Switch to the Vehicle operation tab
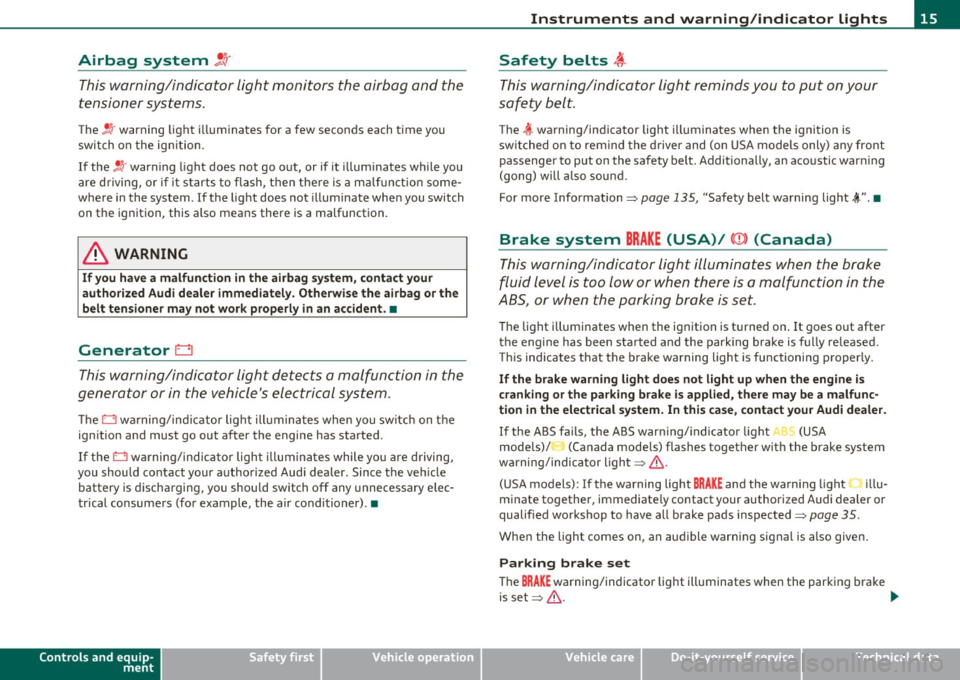The height and width of the screenshot is (680, 960). point(401,663)
